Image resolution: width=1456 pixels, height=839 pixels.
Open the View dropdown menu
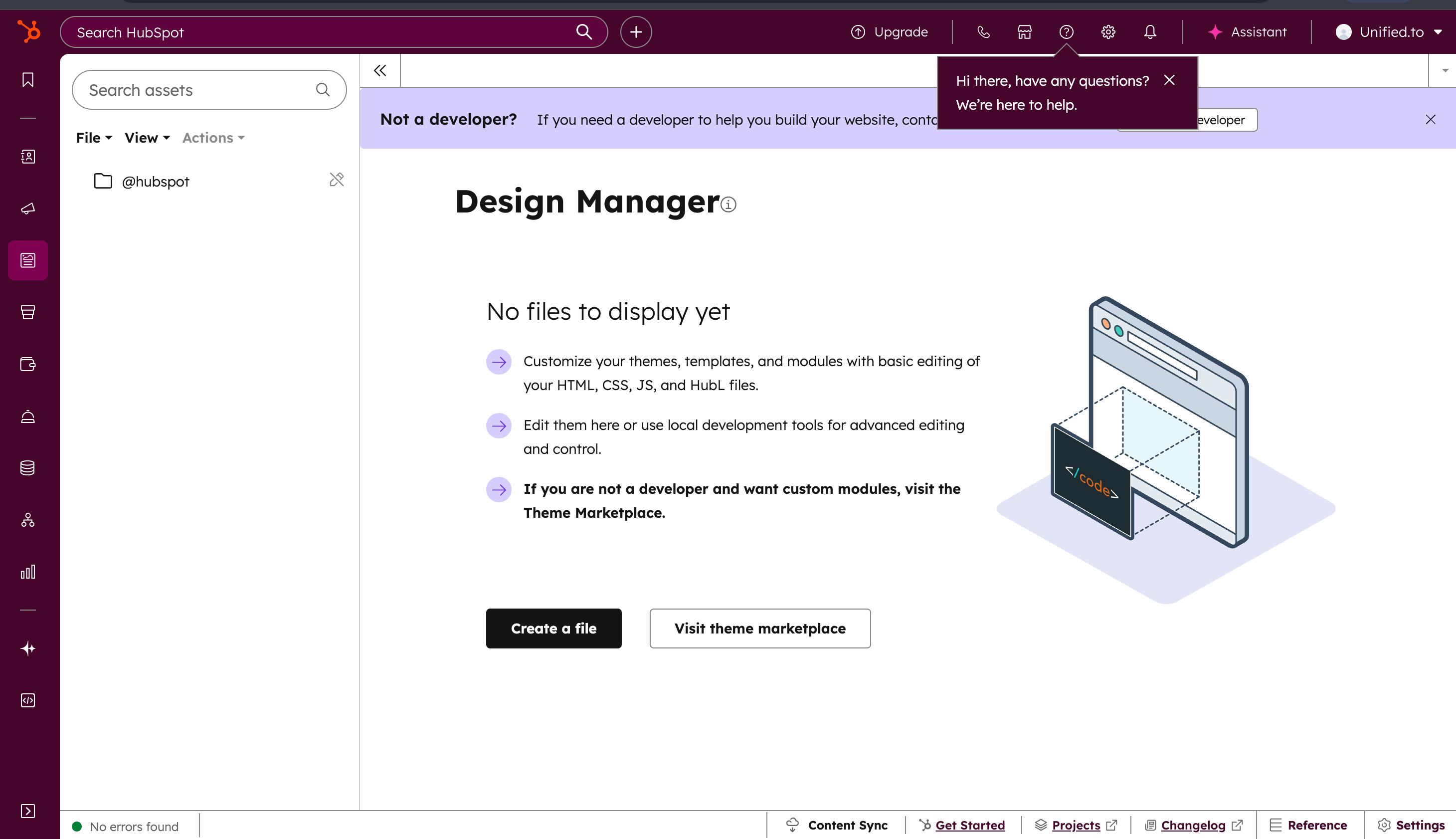[147, 138]
